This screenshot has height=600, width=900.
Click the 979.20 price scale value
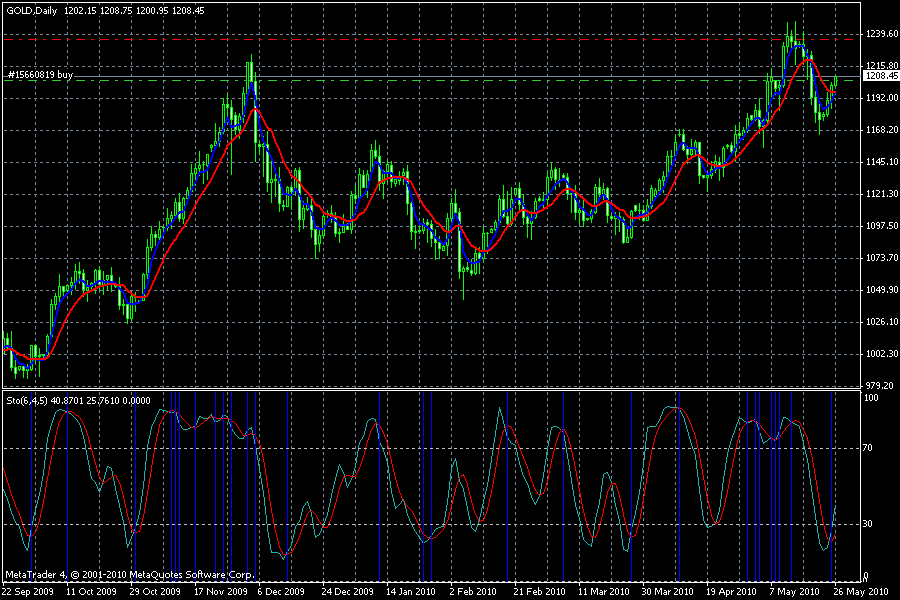(x=879, y=386)
